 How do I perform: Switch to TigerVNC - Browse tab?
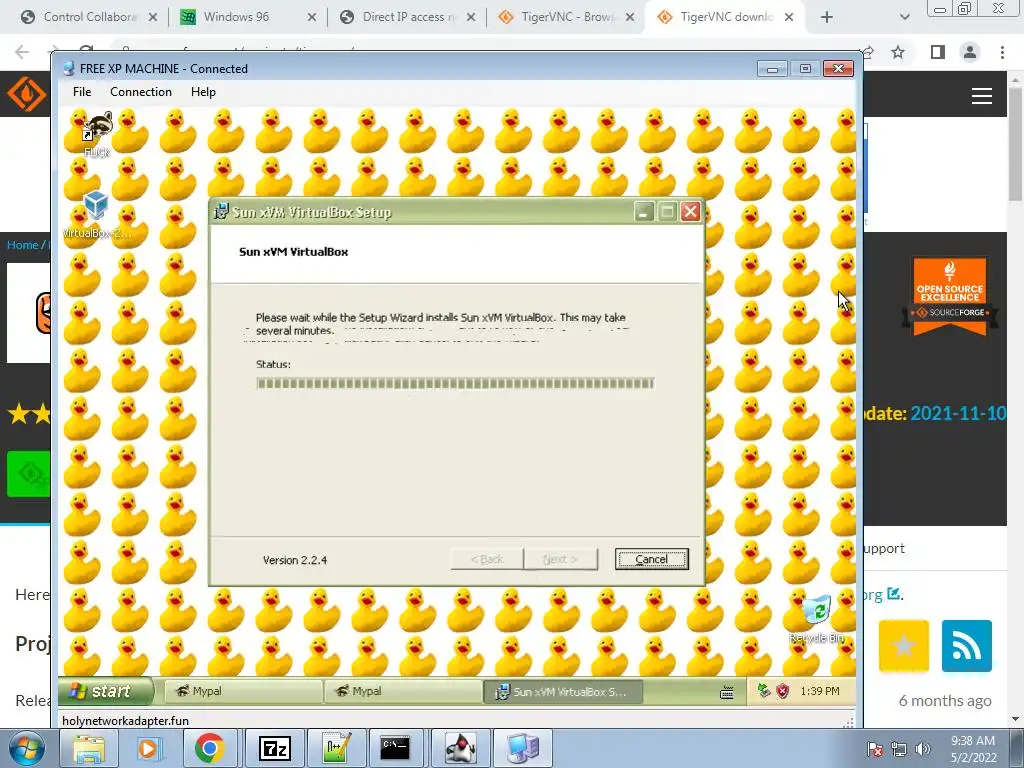[567, 17]
